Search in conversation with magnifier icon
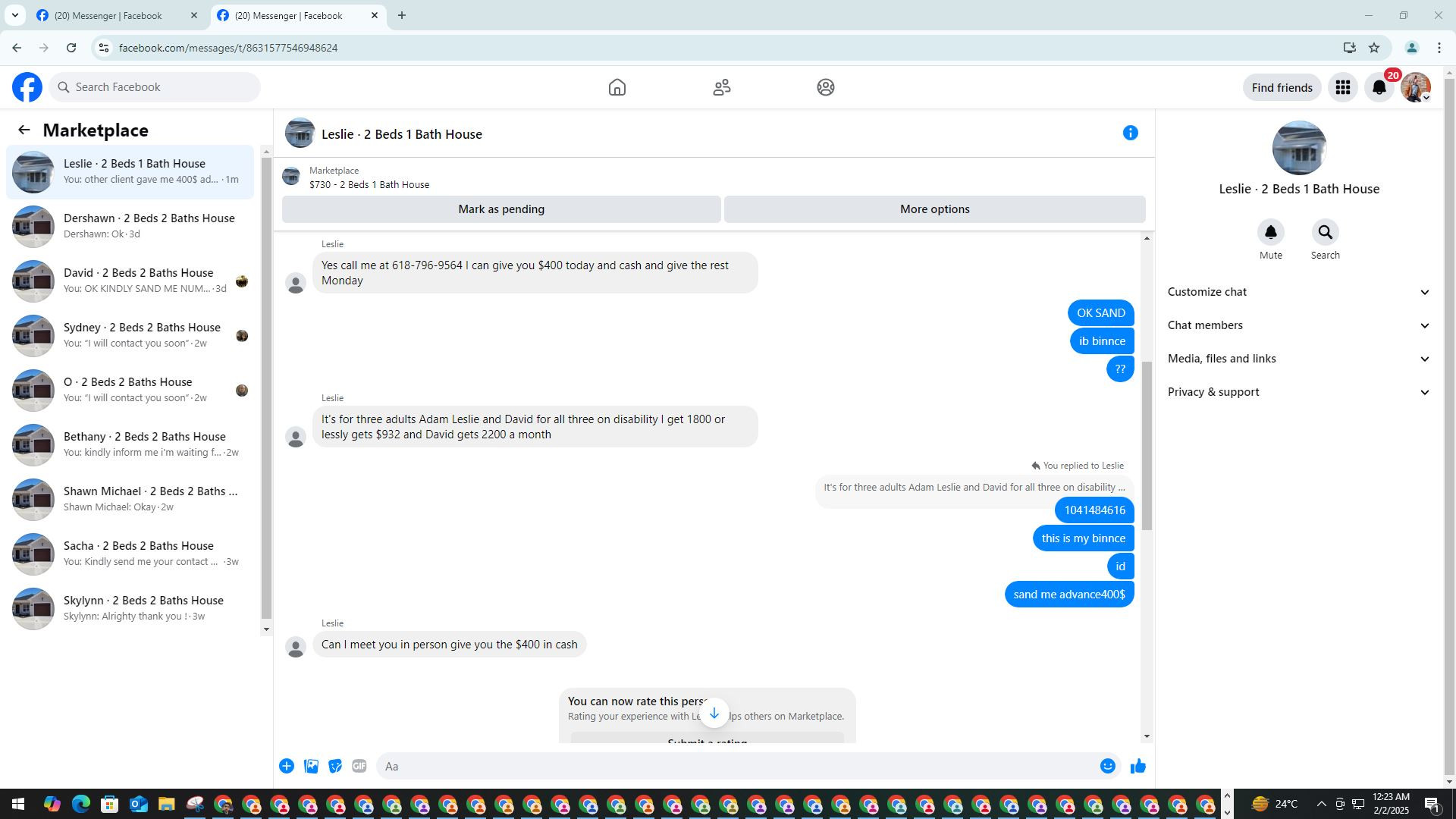Viewport: 1456px width, 819px height. tap(1325, 232)
